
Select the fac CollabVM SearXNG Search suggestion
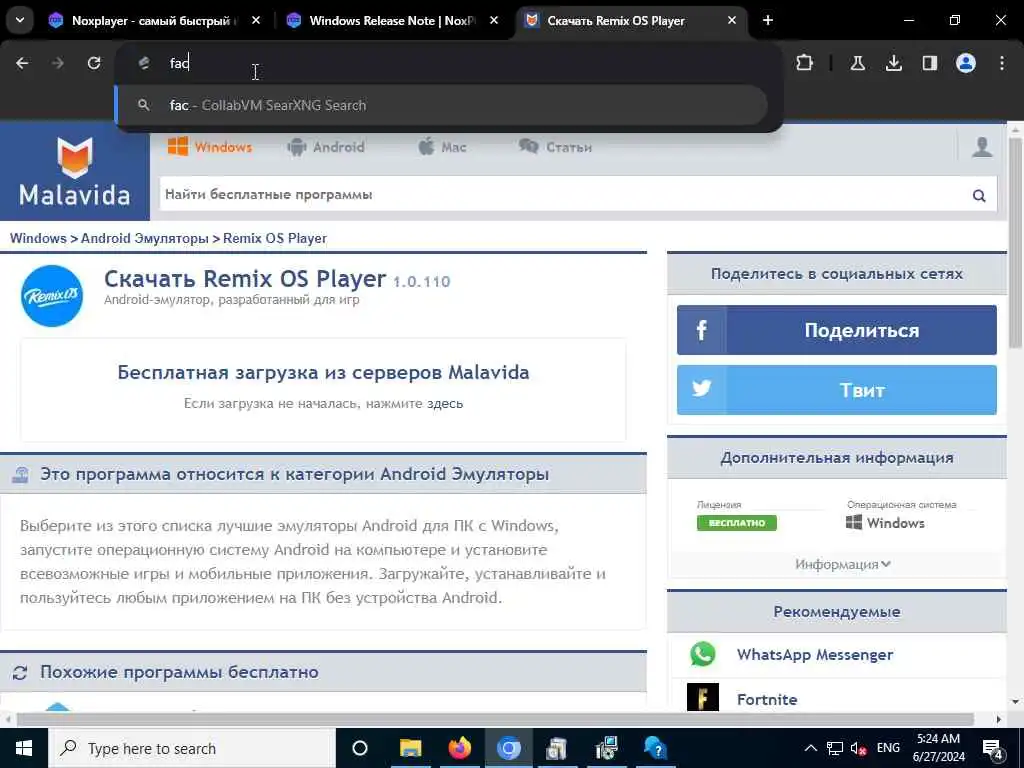click(441, 105)
